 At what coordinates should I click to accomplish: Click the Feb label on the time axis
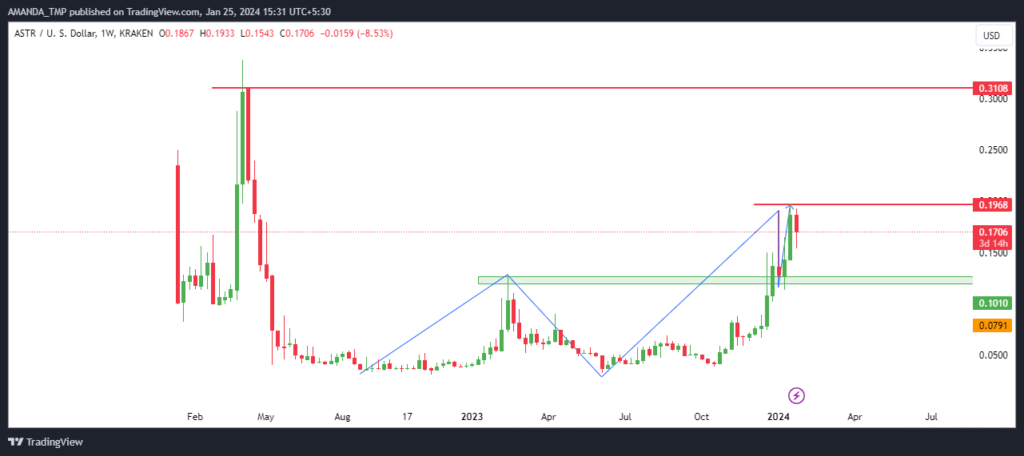coord(194,416)
